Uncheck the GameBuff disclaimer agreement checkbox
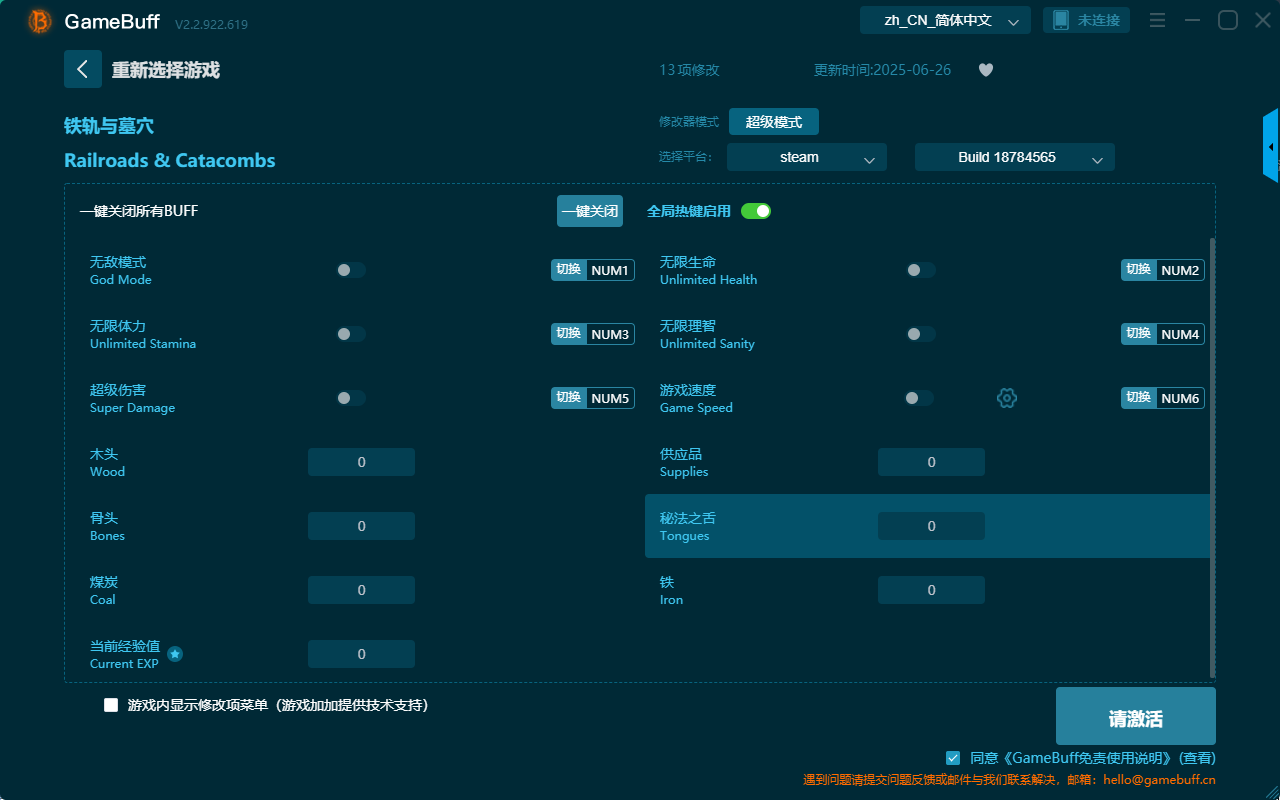 pyautogui.click(x=952, y=758)
